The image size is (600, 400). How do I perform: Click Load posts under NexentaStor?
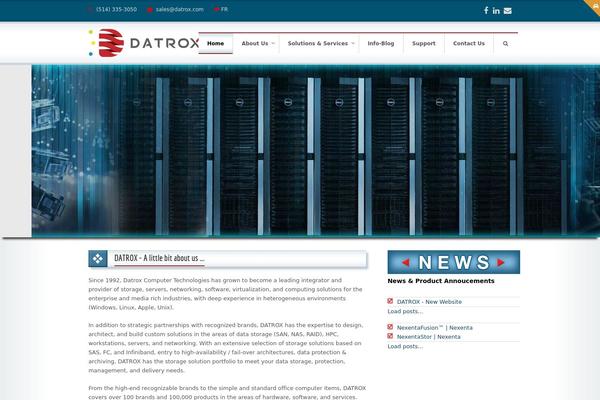(x=405, y=346)
